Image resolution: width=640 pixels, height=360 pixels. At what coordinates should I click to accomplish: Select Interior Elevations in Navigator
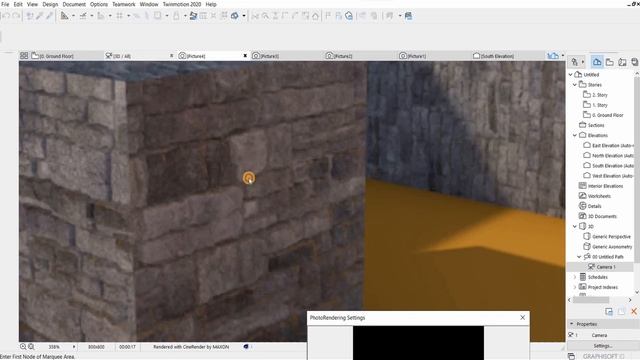(601, 186)
